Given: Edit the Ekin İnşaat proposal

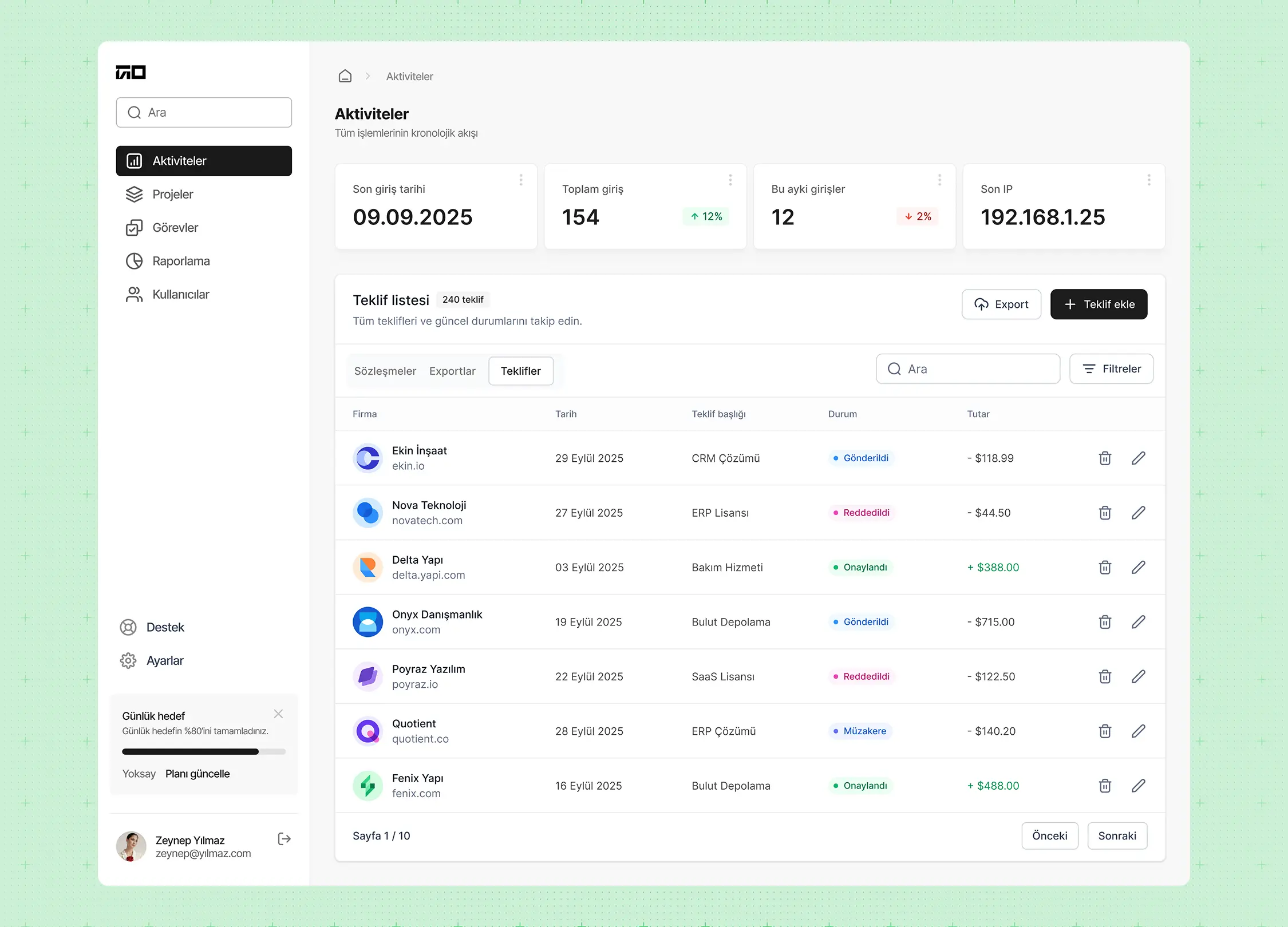Looking at the screenshot, I should (x=1139, y=458).
